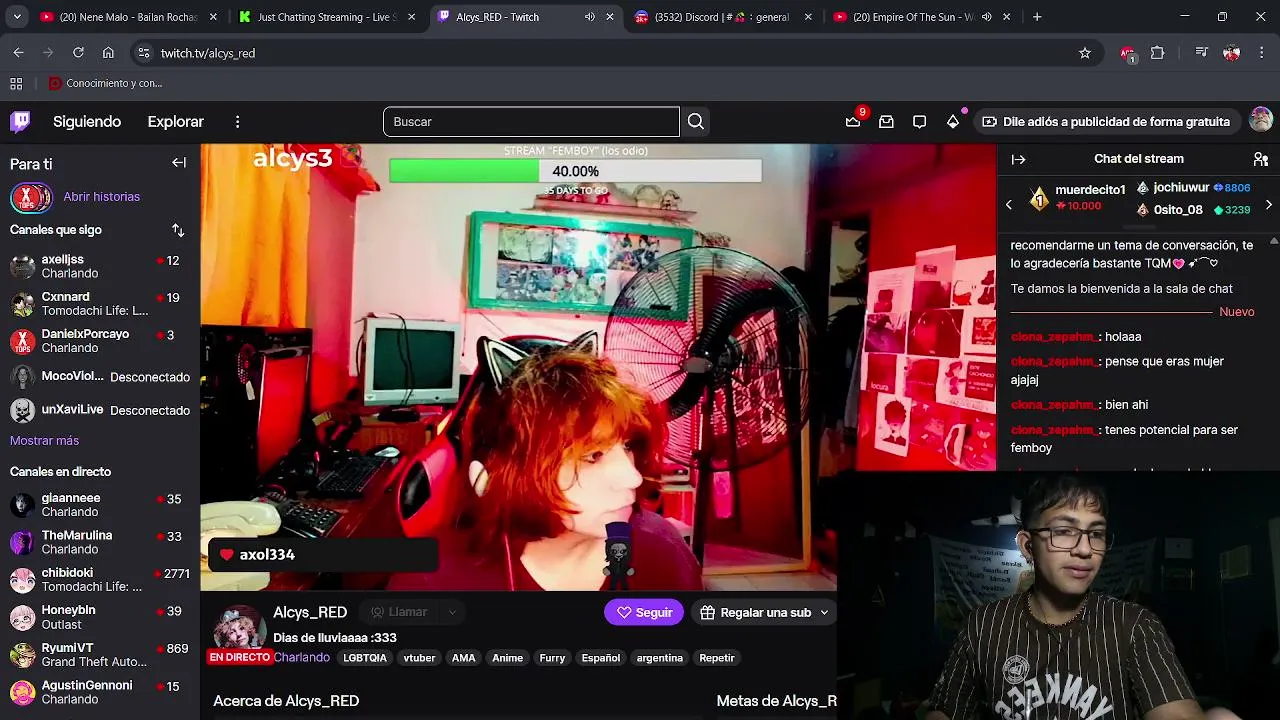Expand Mostrar más followed channels
This screenshot has width=1280, height=720.
pyautogui.click(x=44, y=441)
